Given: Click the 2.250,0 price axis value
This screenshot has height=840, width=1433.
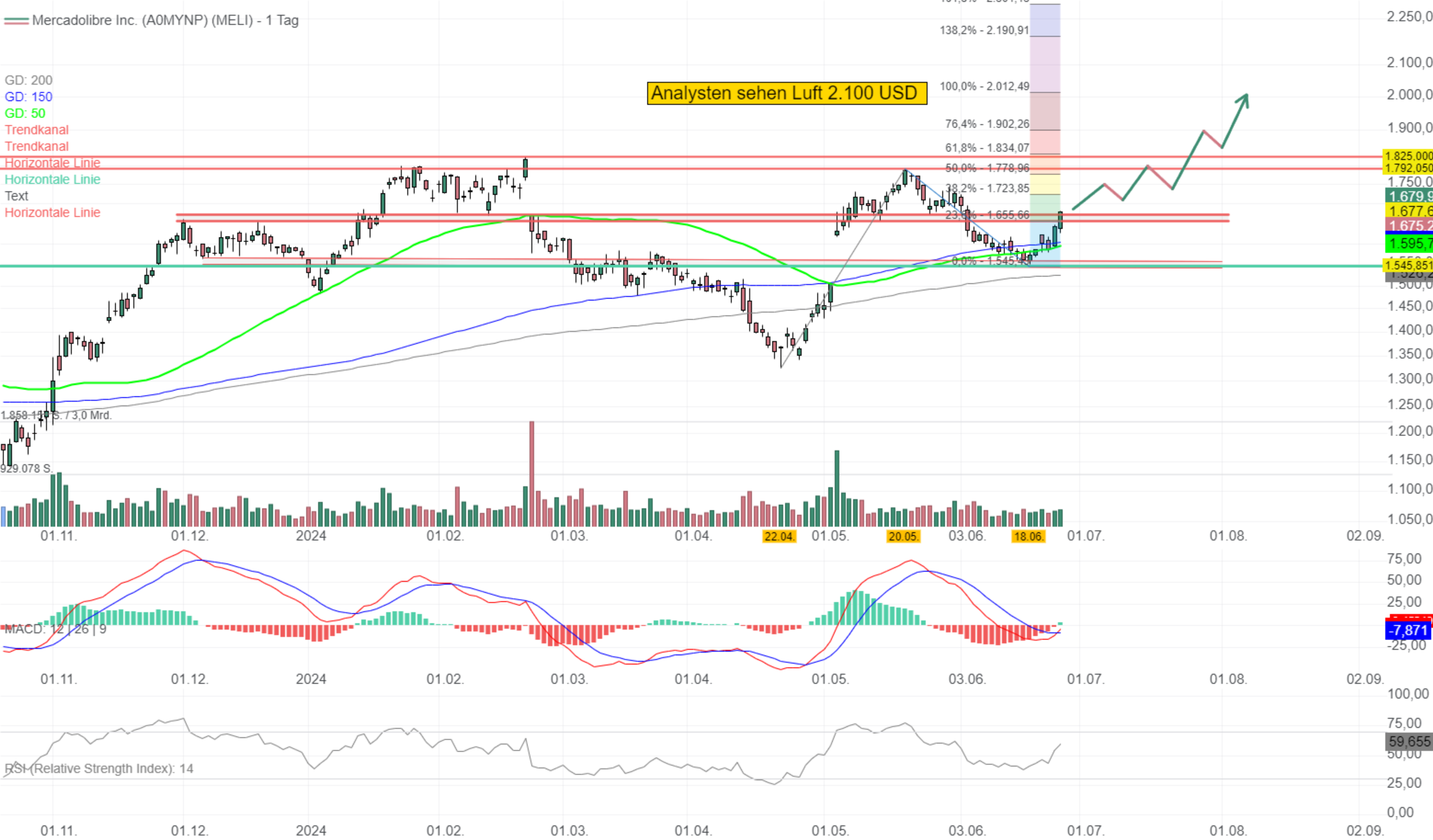Looking at the screenshot, I should tap(1409, 17).
